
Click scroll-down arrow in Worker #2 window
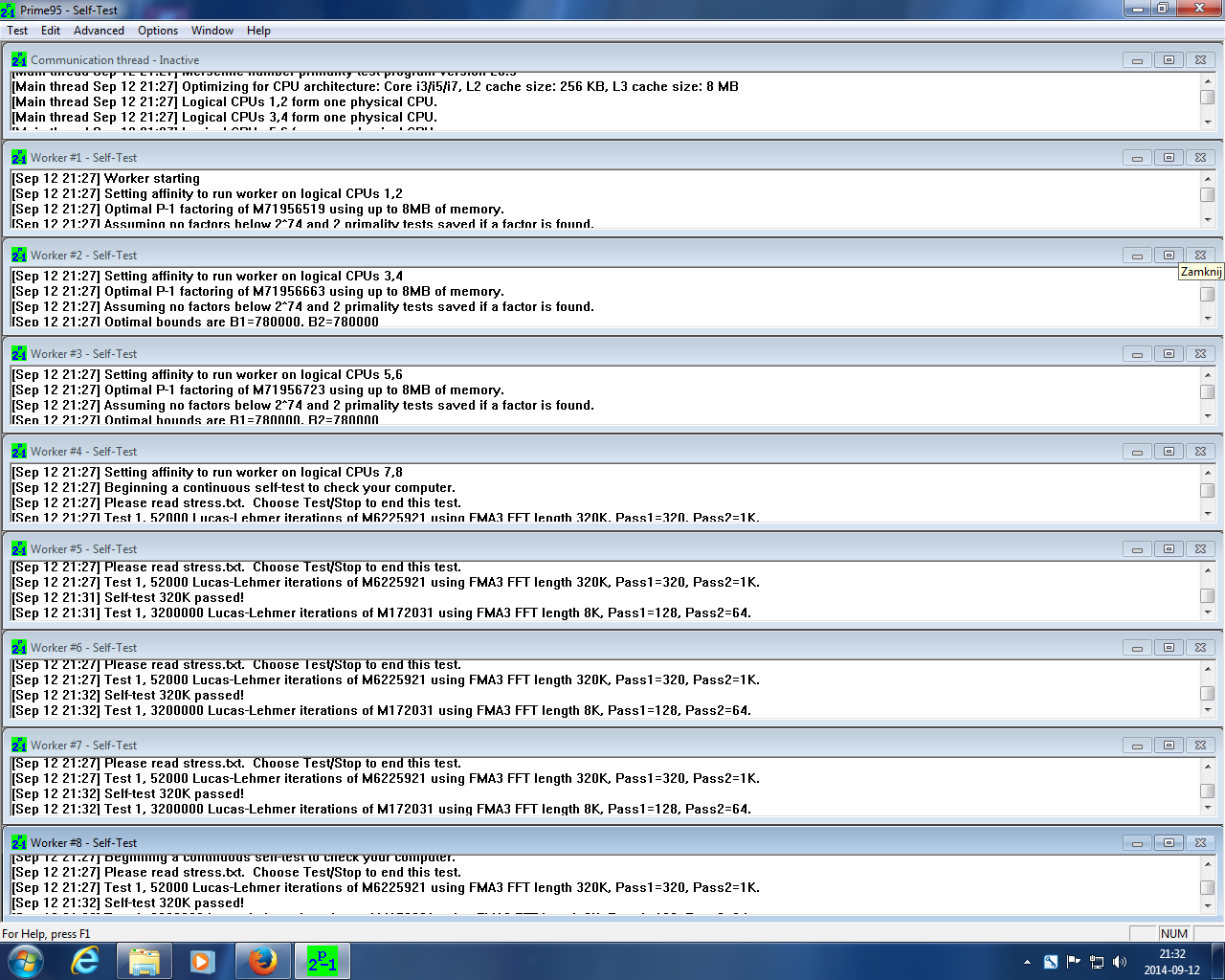click(x=1208, y=318)
